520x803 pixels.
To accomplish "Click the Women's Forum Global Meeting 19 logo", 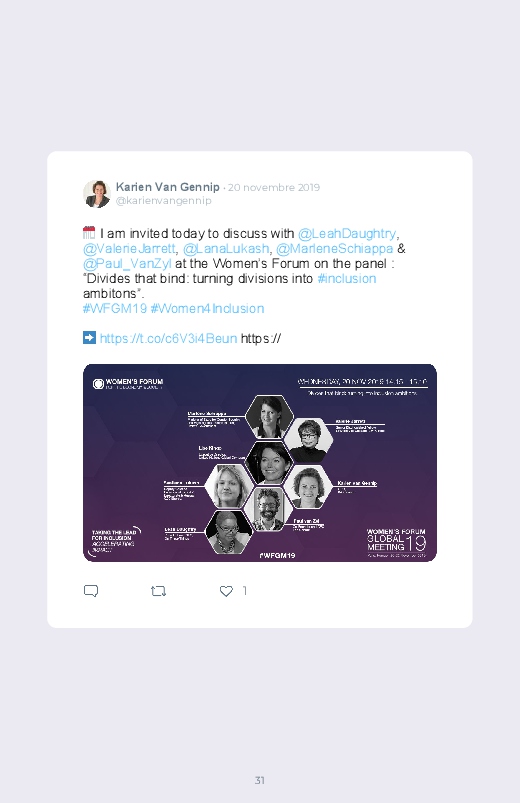I will point(397,543).
